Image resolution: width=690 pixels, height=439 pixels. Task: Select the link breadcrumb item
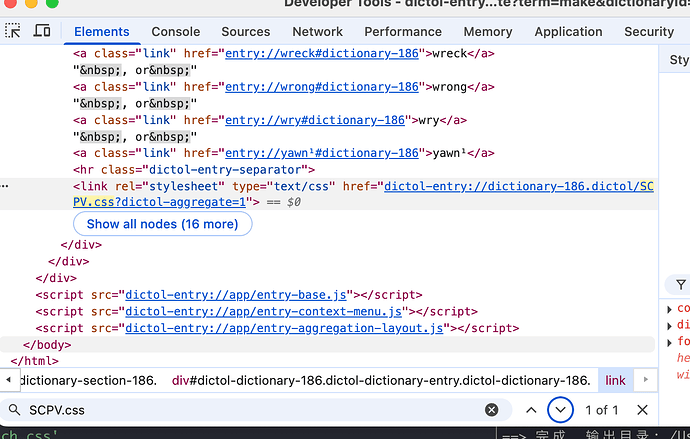[x=615, y=380]
